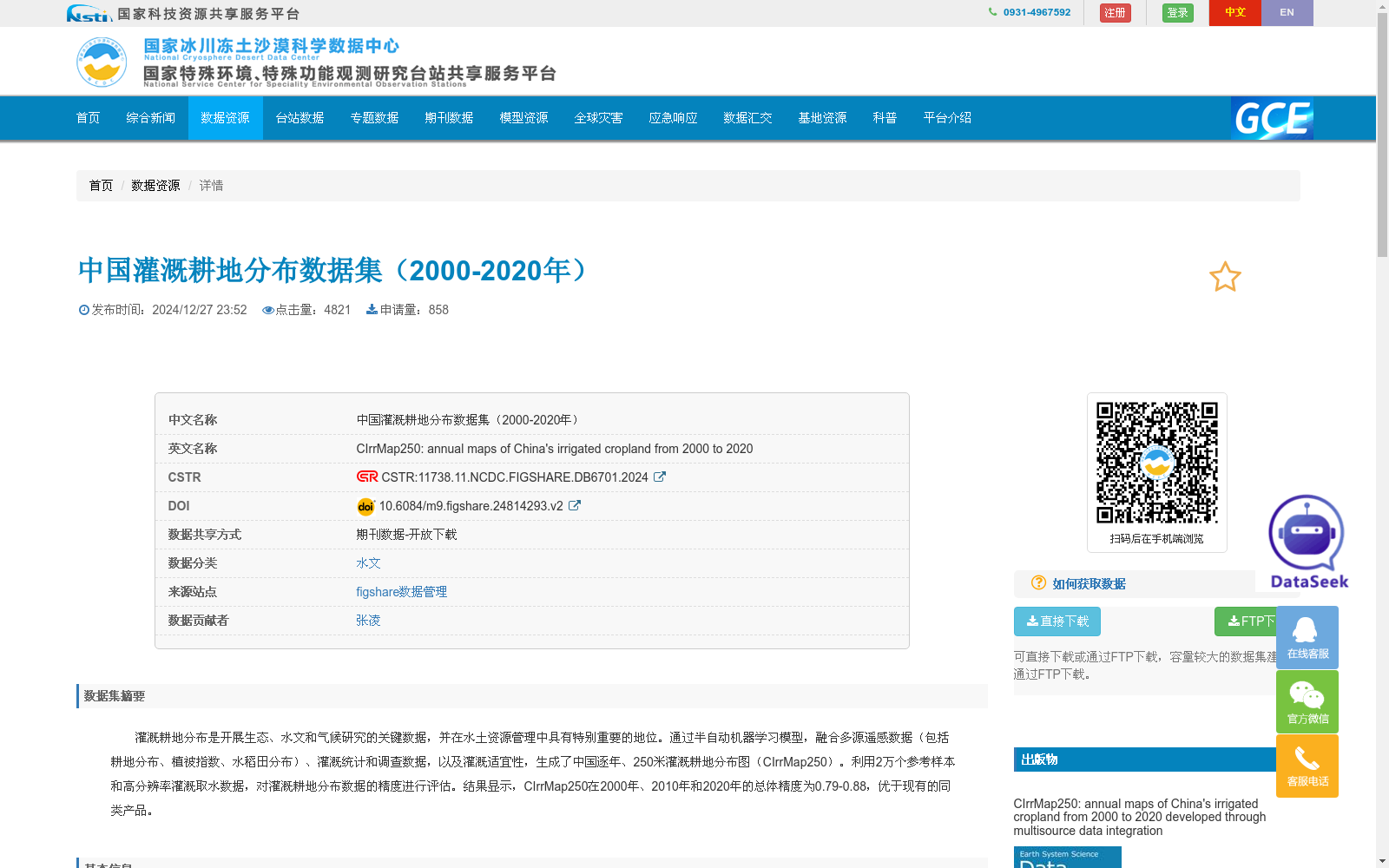Click the 登录 login button
1389x868 pixels.
click(x=1177, y=12)
